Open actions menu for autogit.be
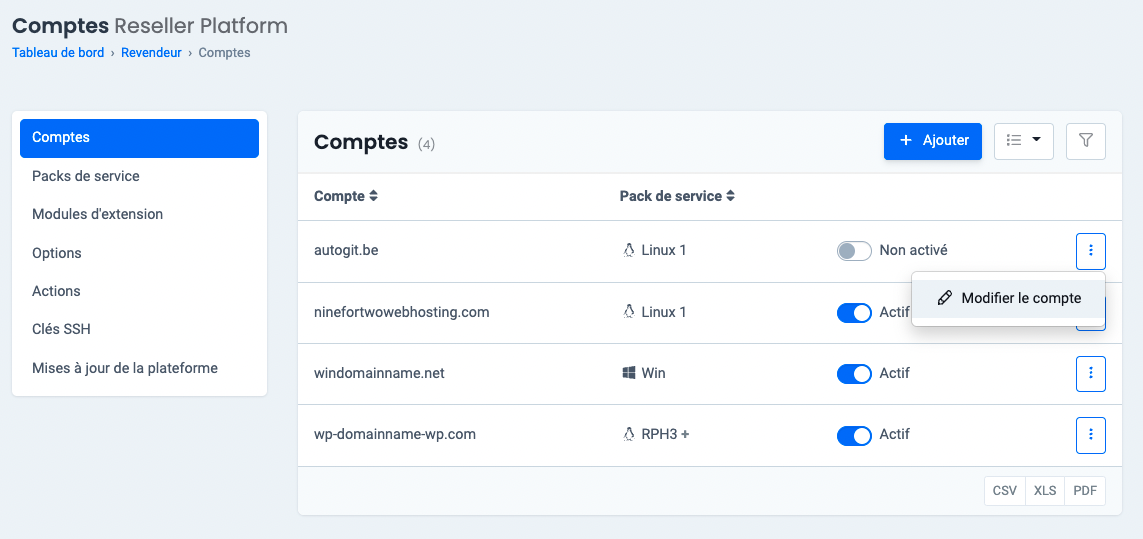 point(1090,251)
